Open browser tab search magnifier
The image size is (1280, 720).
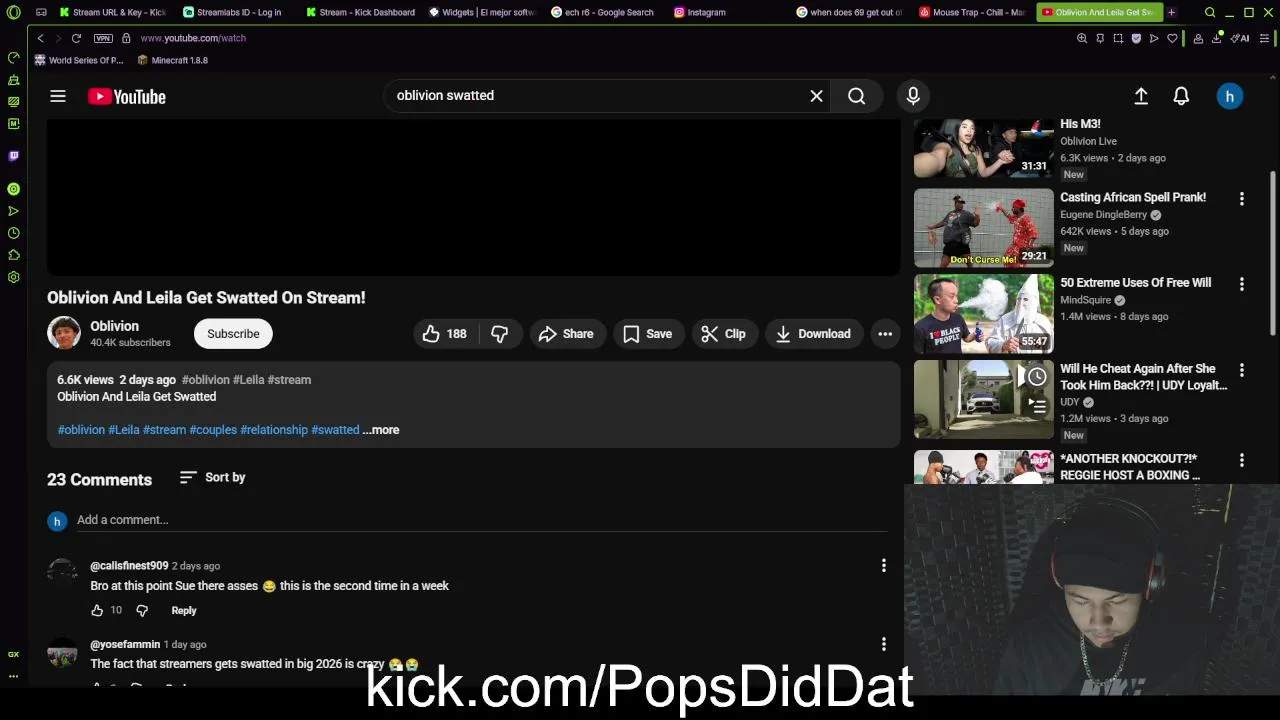click(x=1210, y=12)
